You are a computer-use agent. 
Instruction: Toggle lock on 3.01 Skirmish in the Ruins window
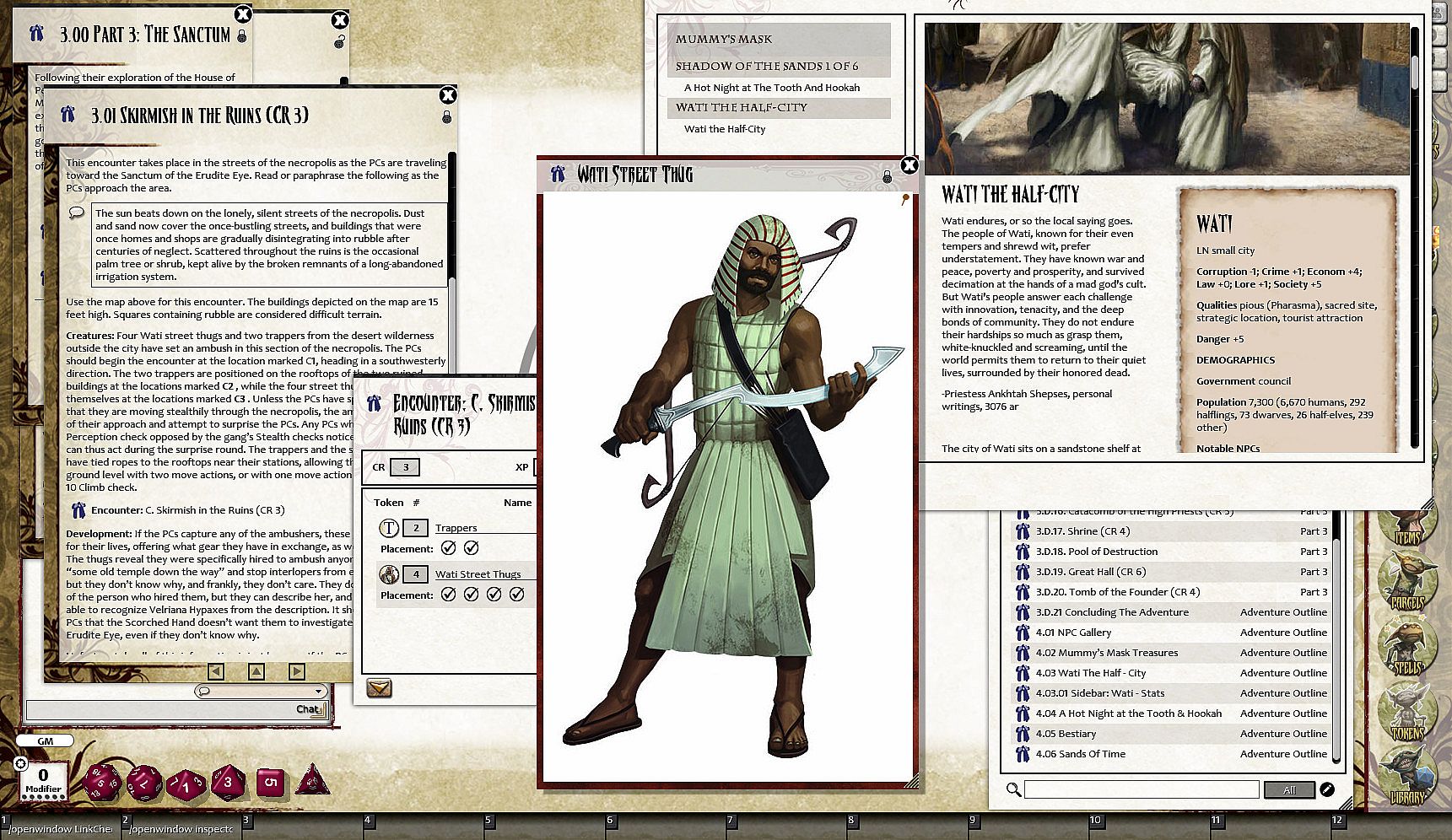tap(446, 116)
